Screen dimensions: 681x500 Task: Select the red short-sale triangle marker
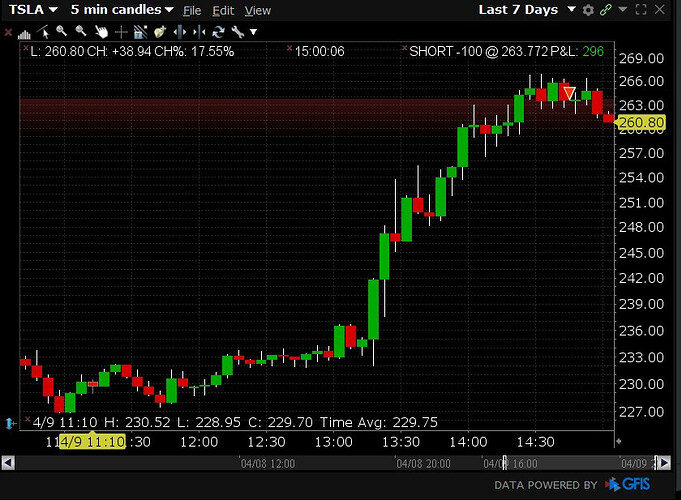click(x=569, y=93)
